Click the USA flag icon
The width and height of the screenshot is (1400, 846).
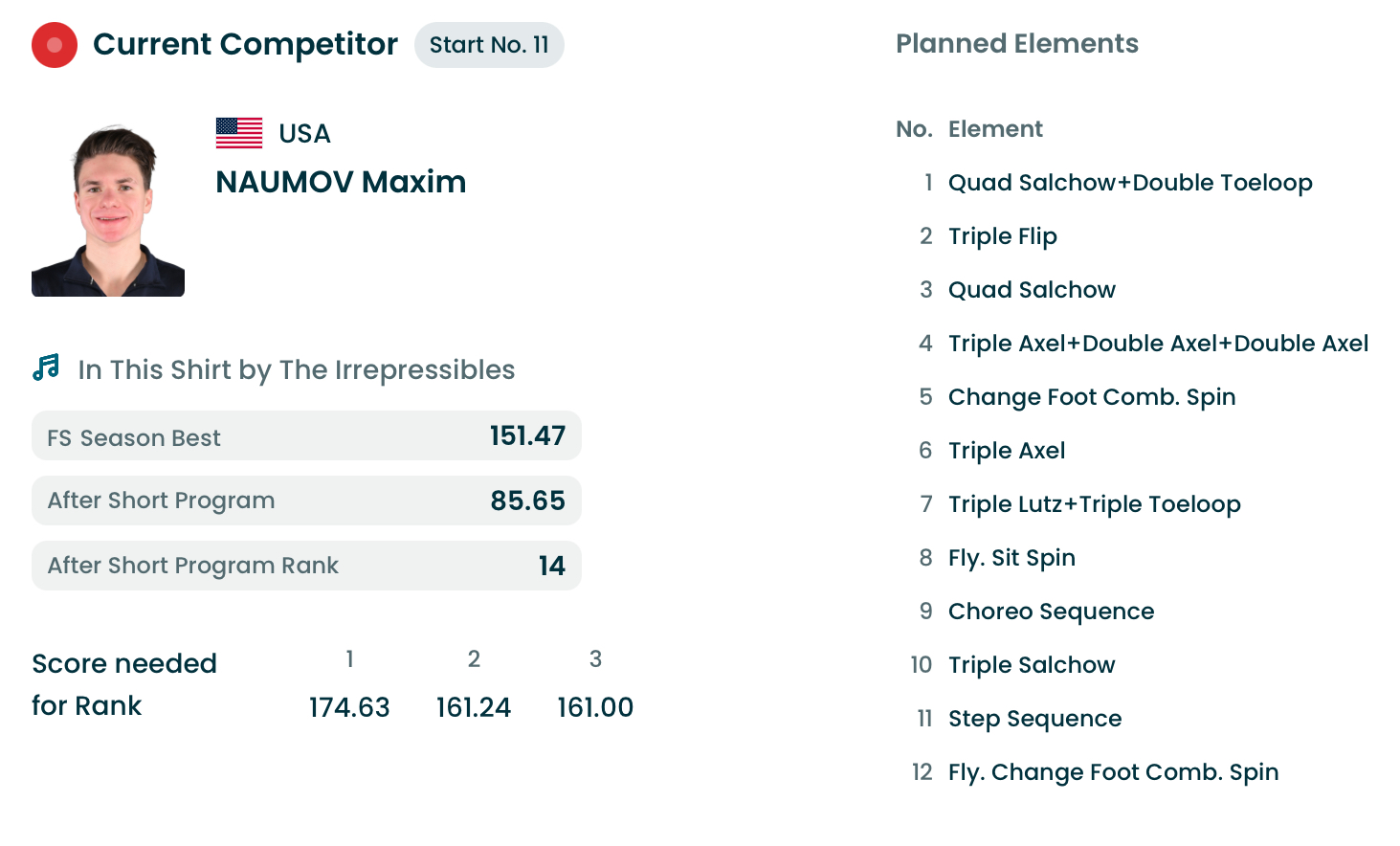coord(239,133)
